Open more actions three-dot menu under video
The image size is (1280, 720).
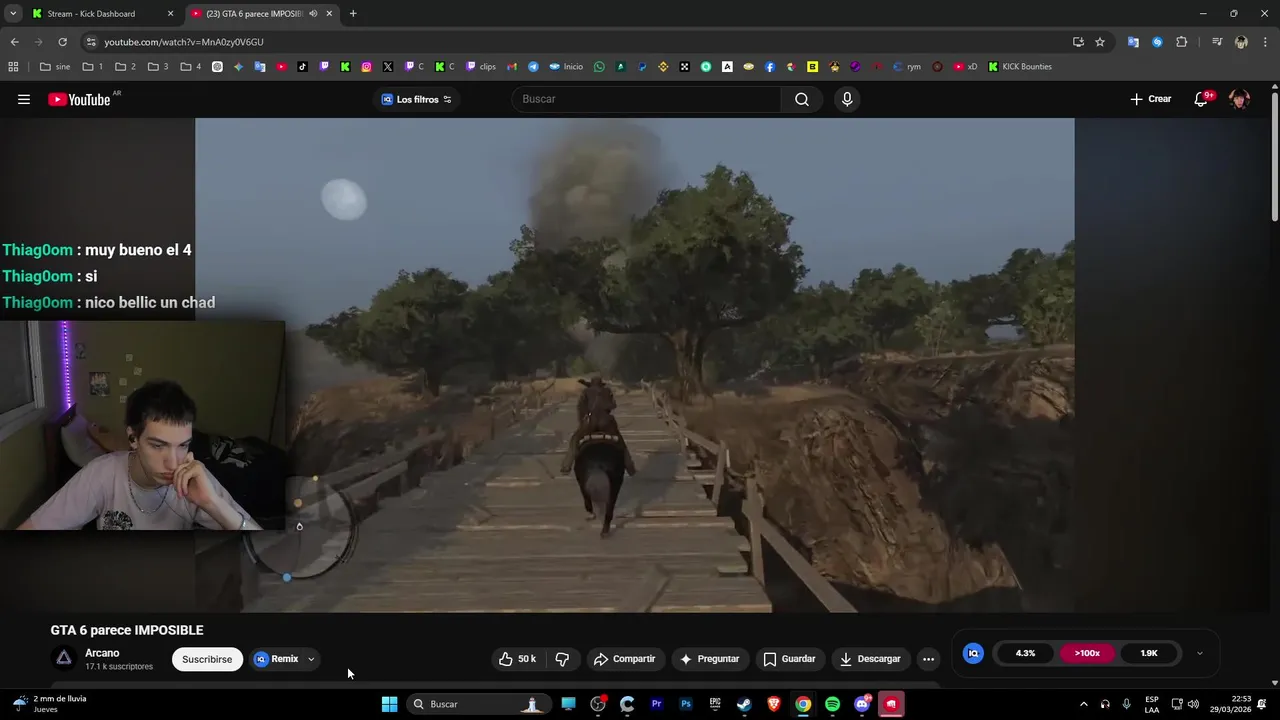[928, 659]
